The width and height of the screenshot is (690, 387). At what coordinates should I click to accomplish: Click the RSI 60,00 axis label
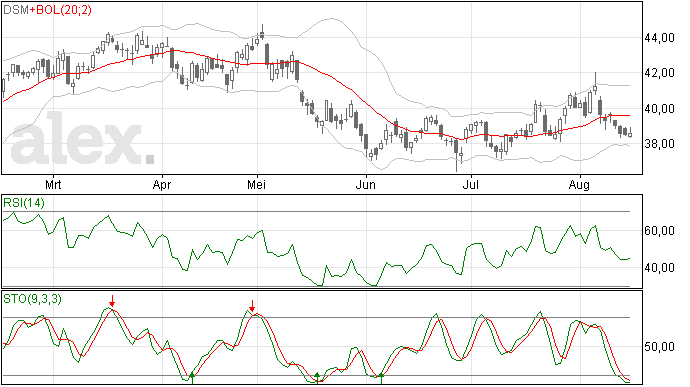tap(659, 231)
